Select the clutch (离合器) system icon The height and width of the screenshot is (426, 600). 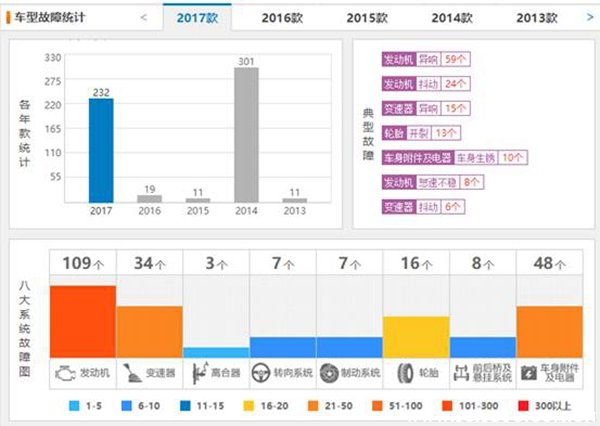[196, 373]
